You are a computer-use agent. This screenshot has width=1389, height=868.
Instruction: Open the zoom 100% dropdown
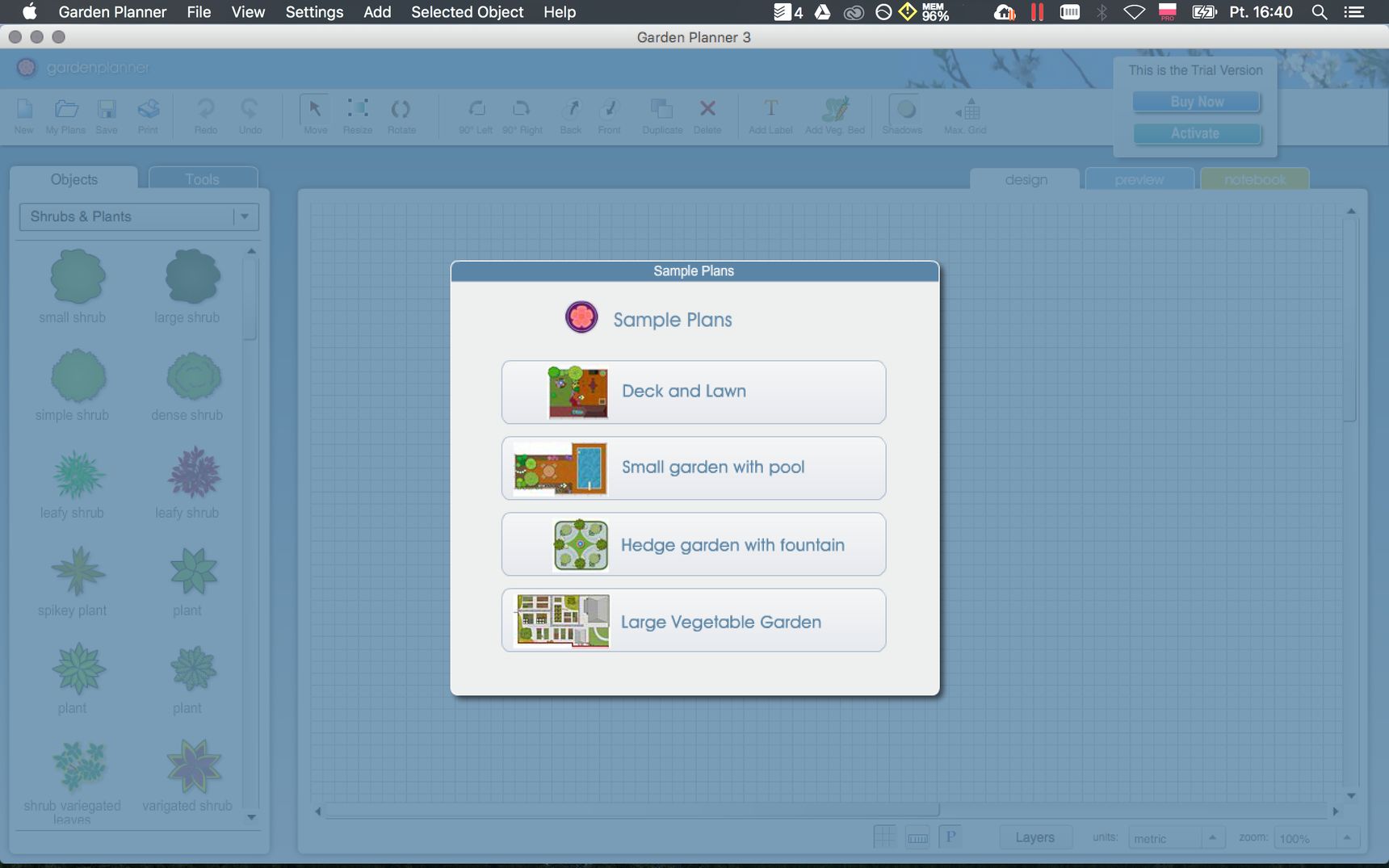1316,838
